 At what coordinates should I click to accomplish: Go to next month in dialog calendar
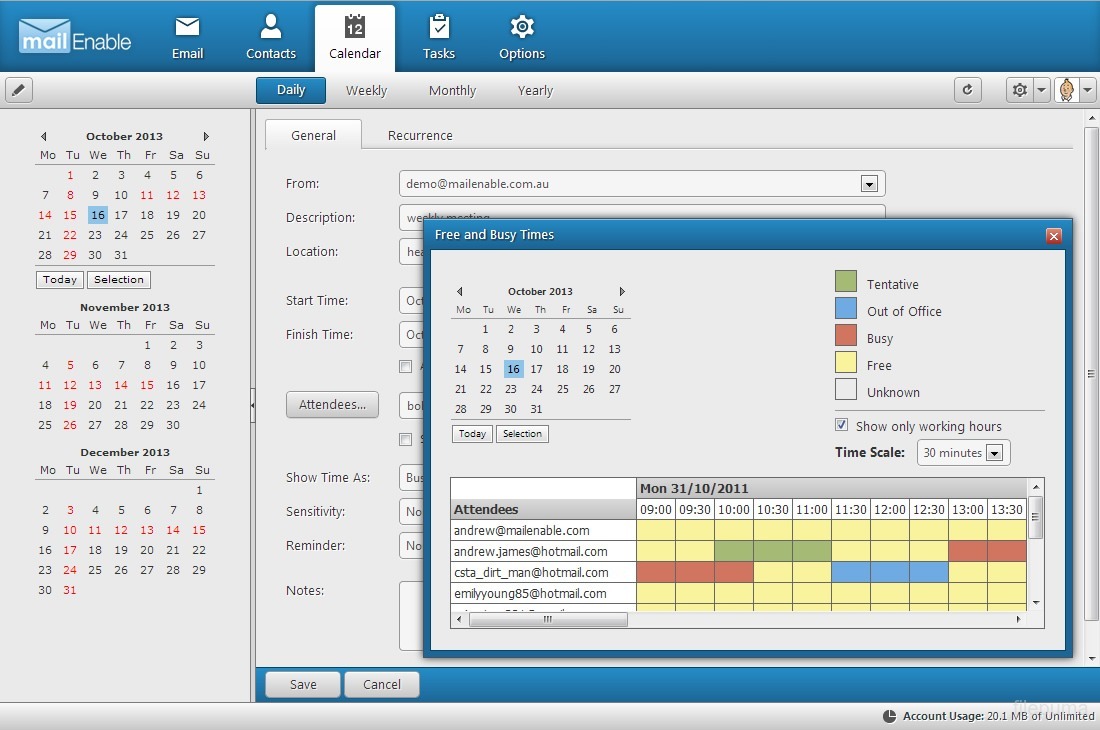click(622, 292)
